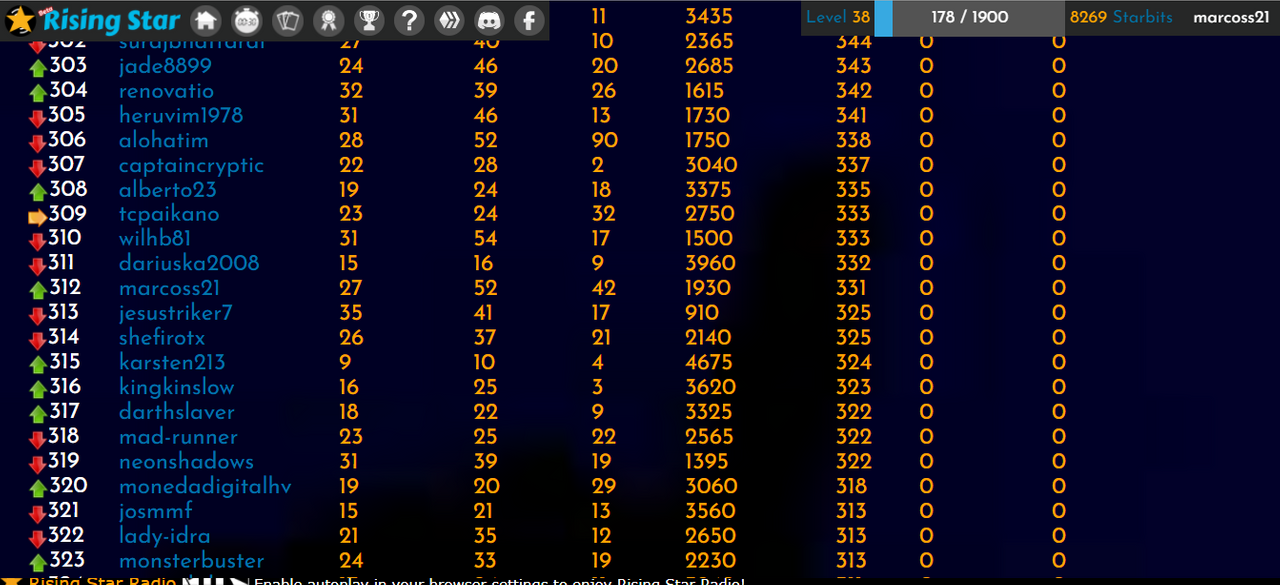This screenshot has width=1280, height=585.
Task: Open player shefirotx's profile
Action: (162, 338)
